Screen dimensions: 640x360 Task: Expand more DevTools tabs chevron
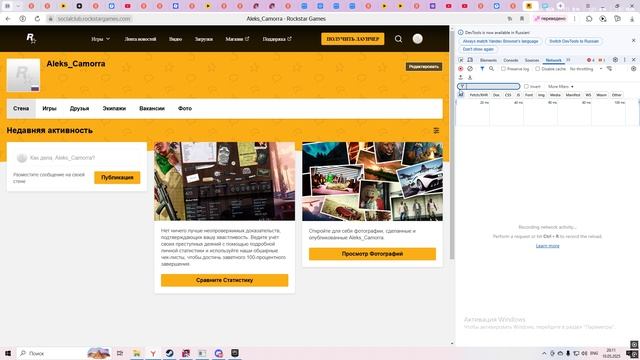click(568, 60)
